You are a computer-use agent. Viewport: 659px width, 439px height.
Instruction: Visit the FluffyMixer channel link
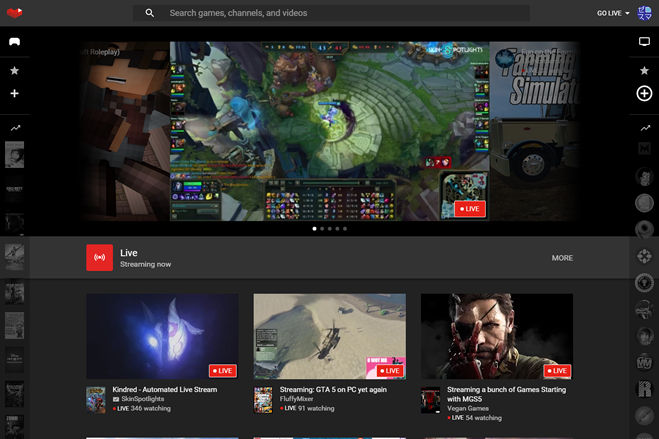pyautogui.click(x=296, y=399)
